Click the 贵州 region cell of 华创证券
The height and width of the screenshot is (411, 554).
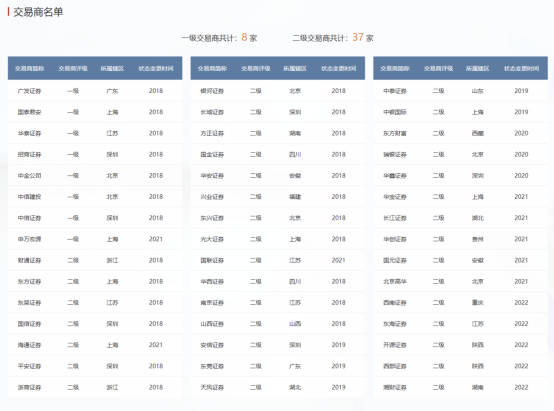click(x=477, y=239)
